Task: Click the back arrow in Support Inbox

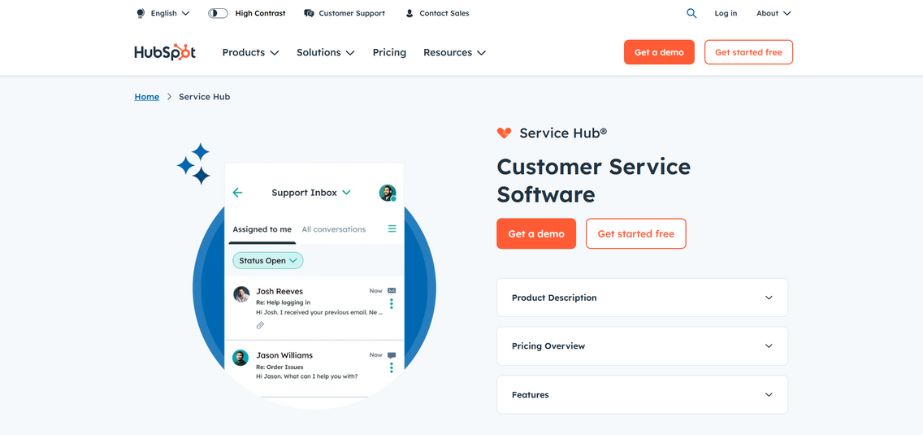Action: coord(237,192)
